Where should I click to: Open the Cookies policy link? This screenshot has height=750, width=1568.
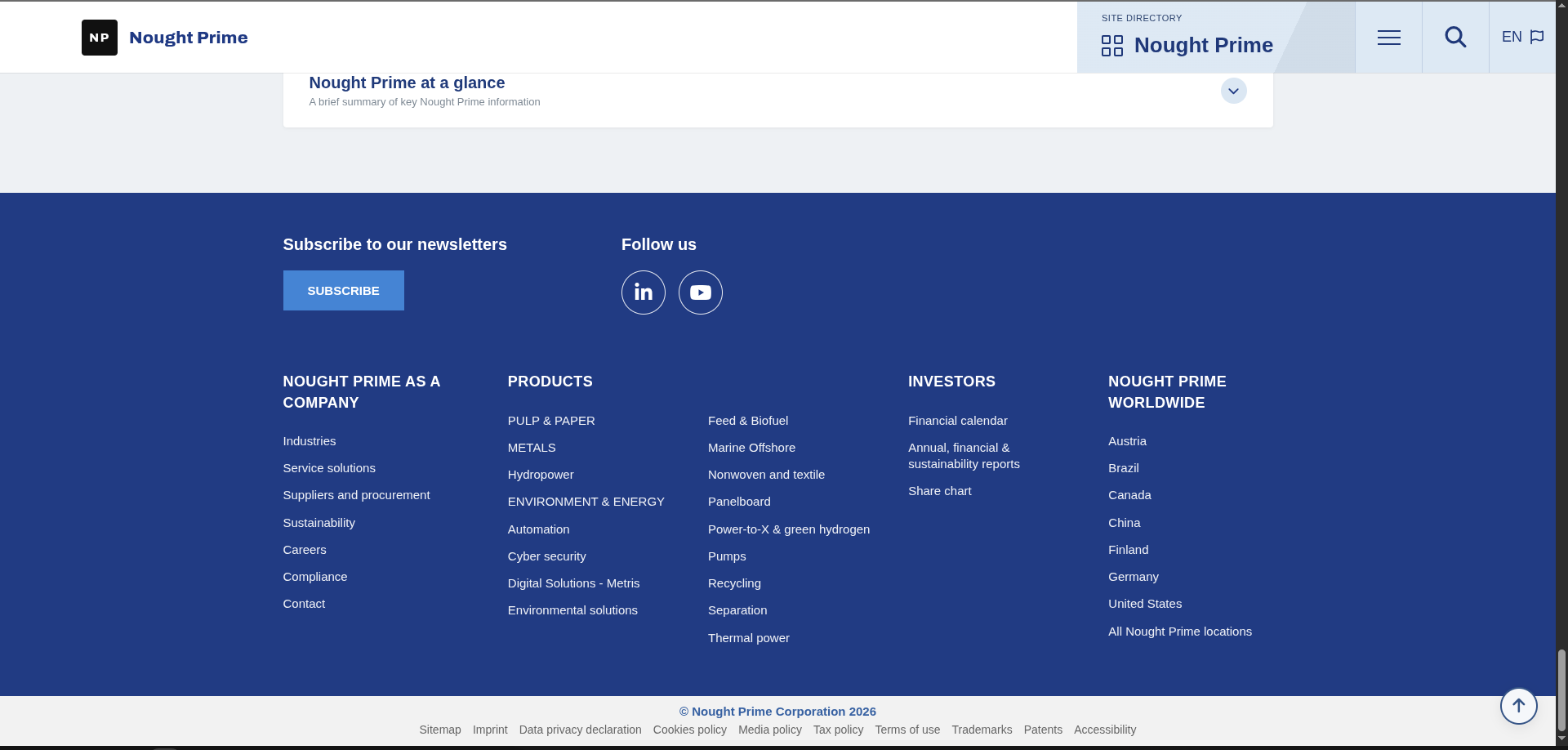click(x=689, y=730)
